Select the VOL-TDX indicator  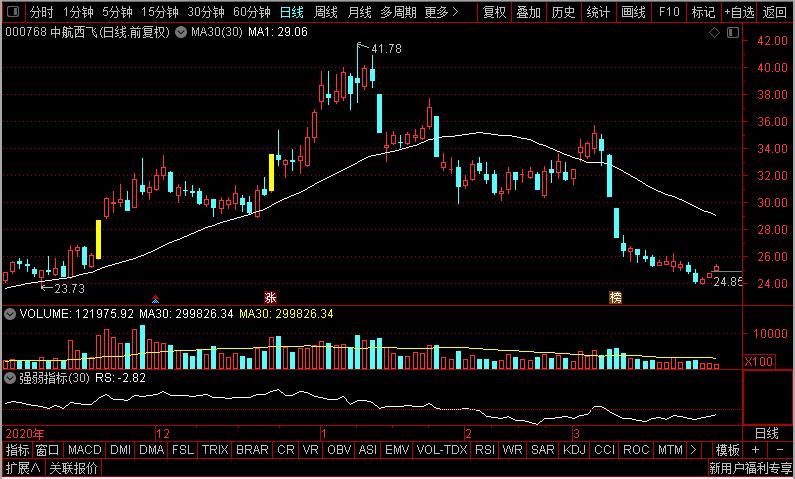click(442, 450)
